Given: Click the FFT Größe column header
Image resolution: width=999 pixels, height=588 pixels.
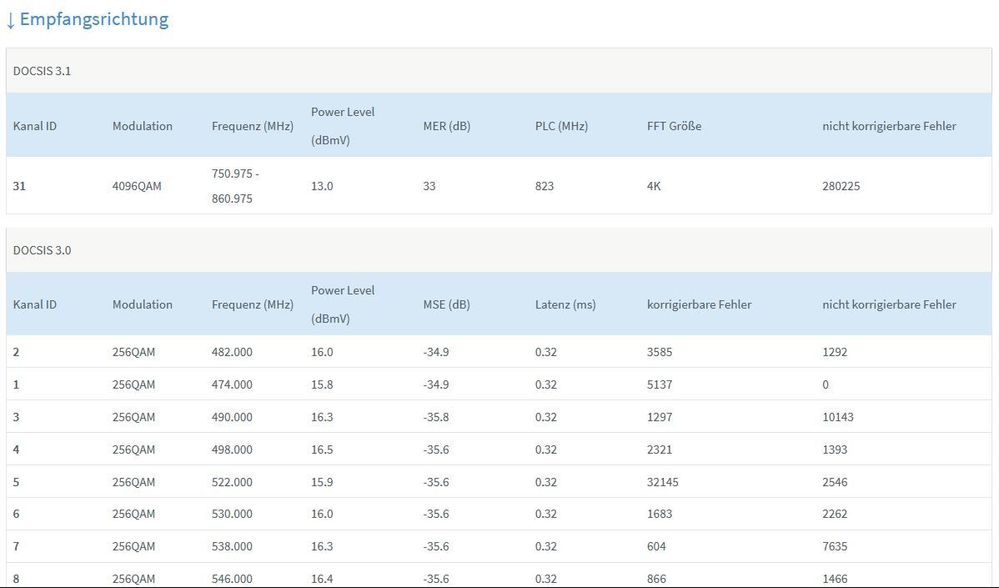Looking at the screenshot, I should (674, 126).
